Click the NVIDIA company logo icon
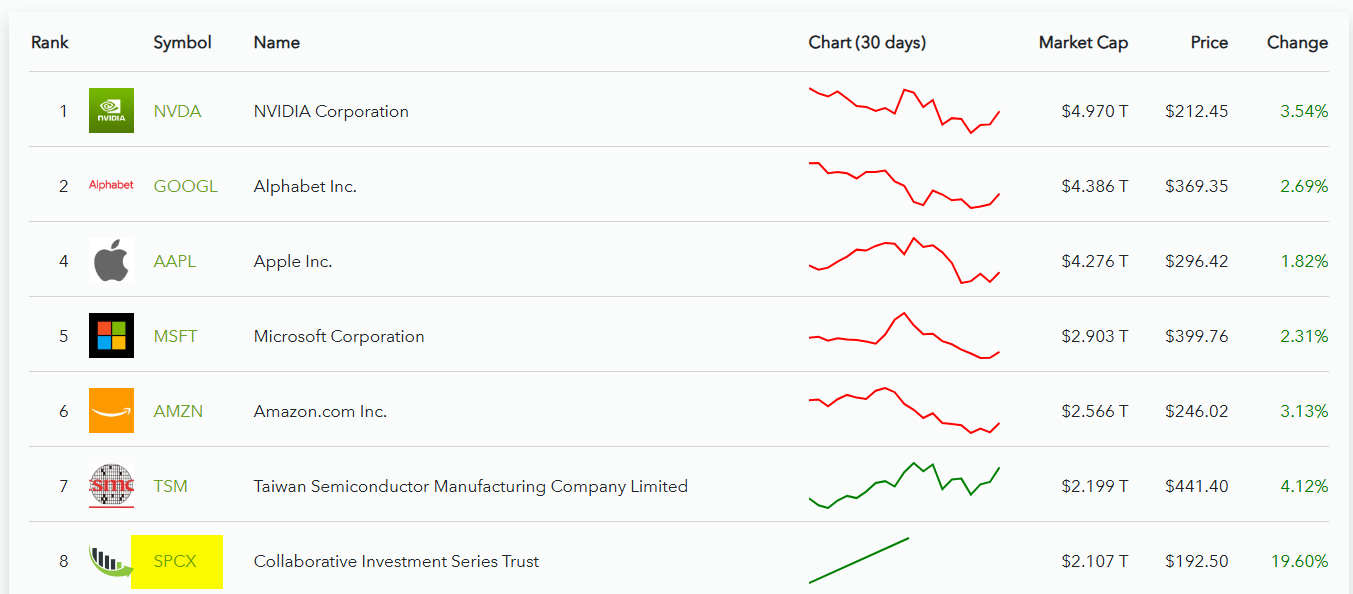Screen dimensions: 1353x594 pos(111,111)
